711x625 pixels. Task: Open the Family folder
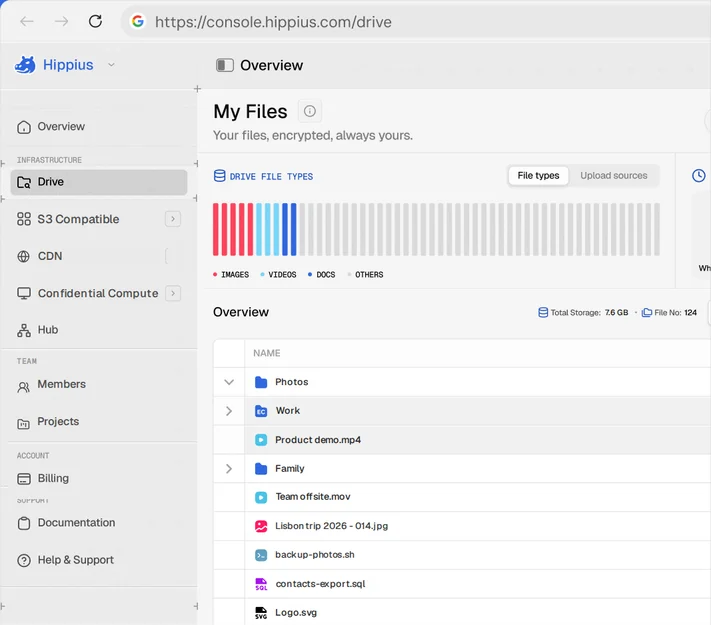tap(290, 469)
